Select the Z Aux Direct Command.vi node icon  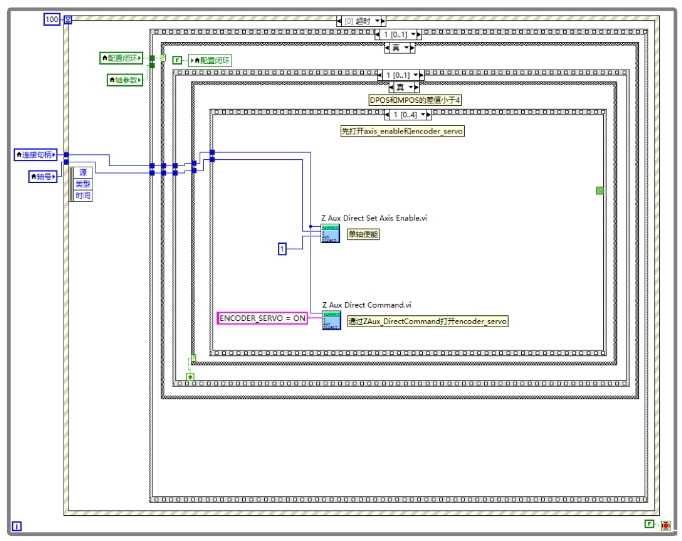pos(331,321)
